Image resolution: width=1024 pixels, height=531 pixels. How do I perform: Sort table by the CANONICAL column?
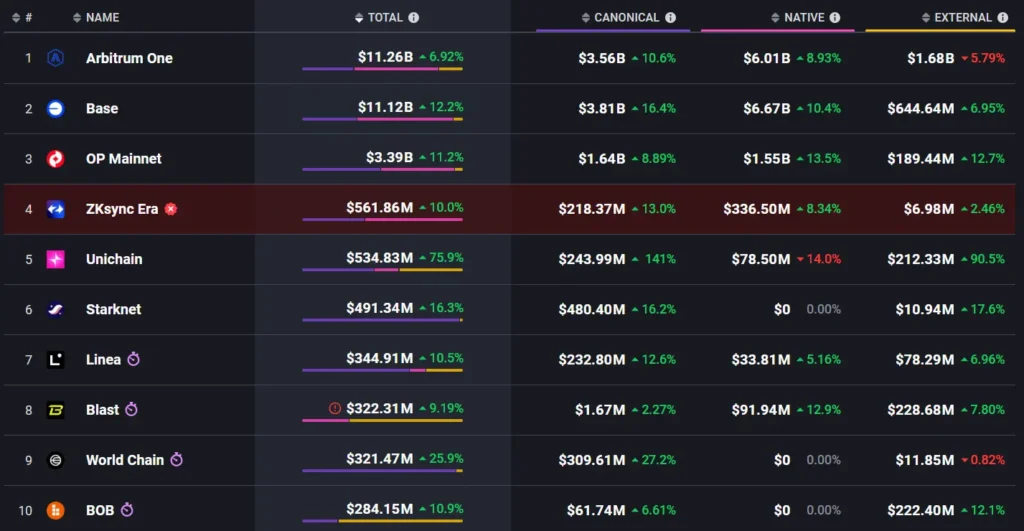click(x=620, y=18)
